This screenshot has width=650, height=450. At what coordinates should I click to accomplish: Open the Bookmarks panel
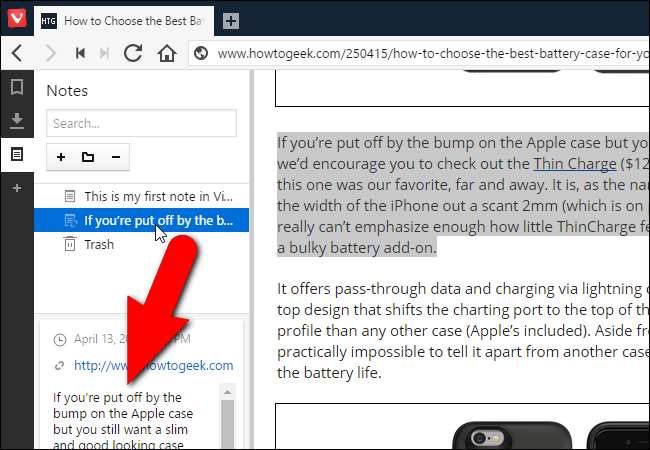click(17, 87)
